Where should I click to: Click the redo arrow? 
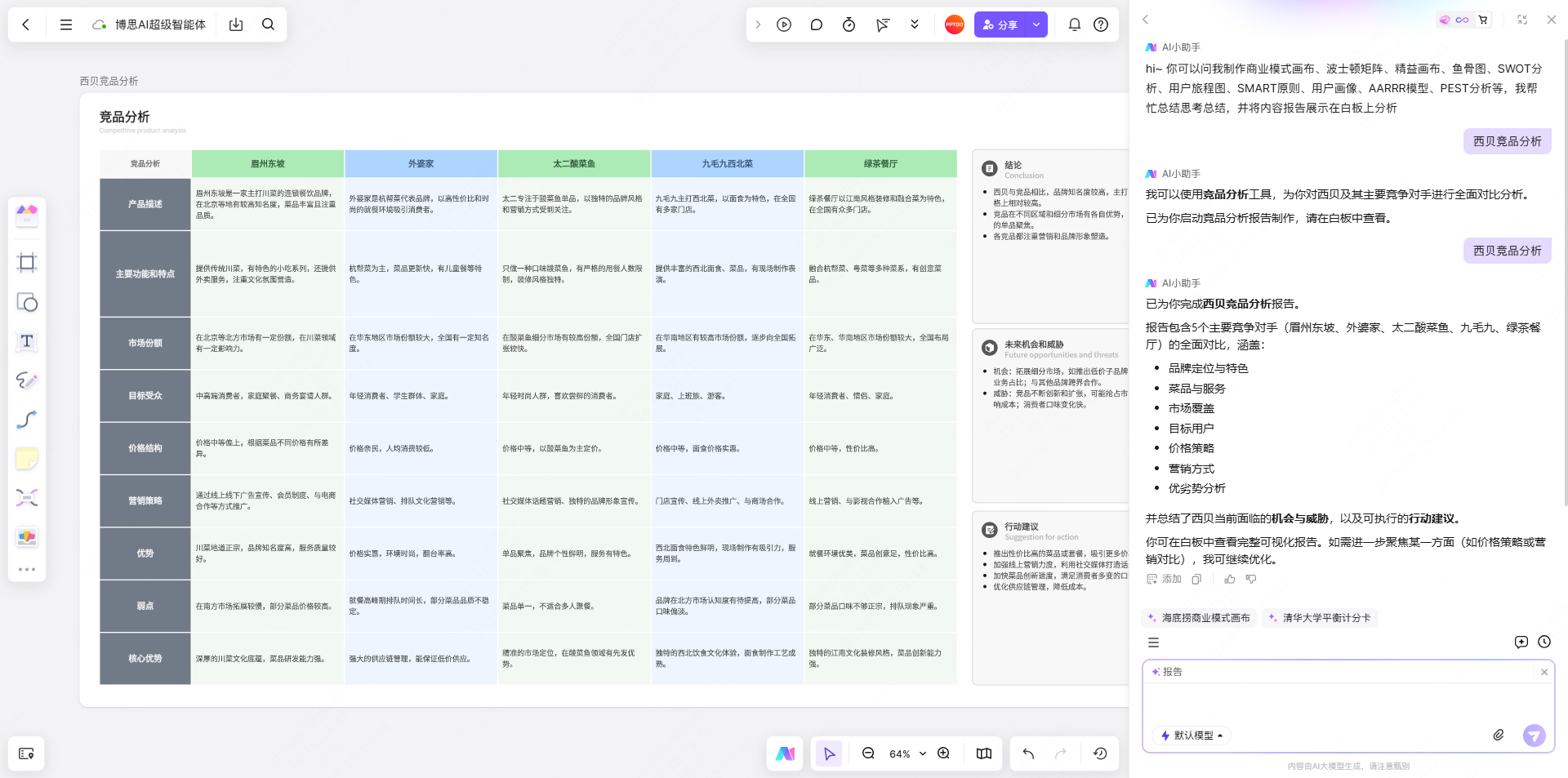1061,754
